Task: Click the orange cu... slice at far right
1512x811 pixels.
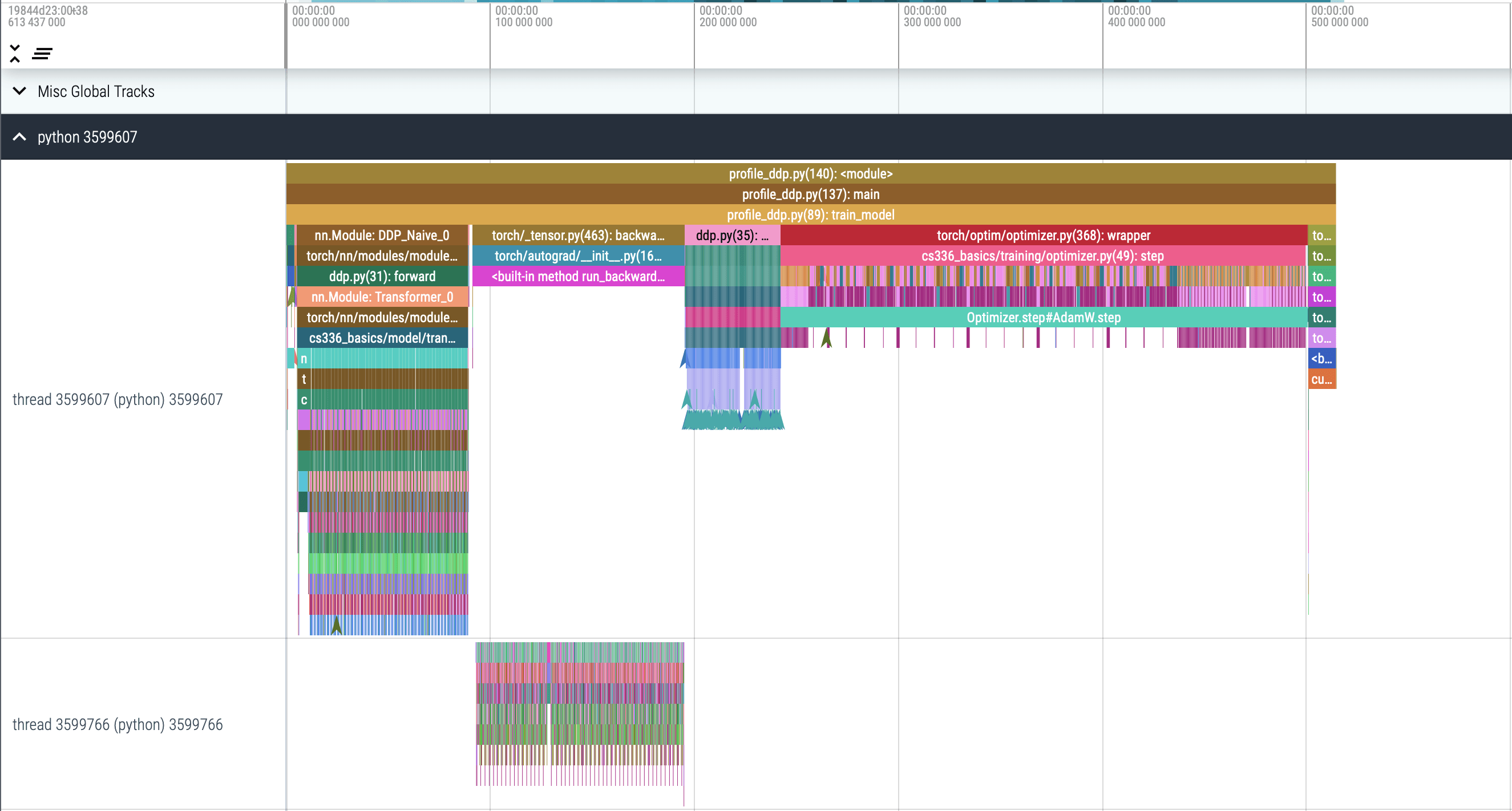Action: coord(1322,379)
